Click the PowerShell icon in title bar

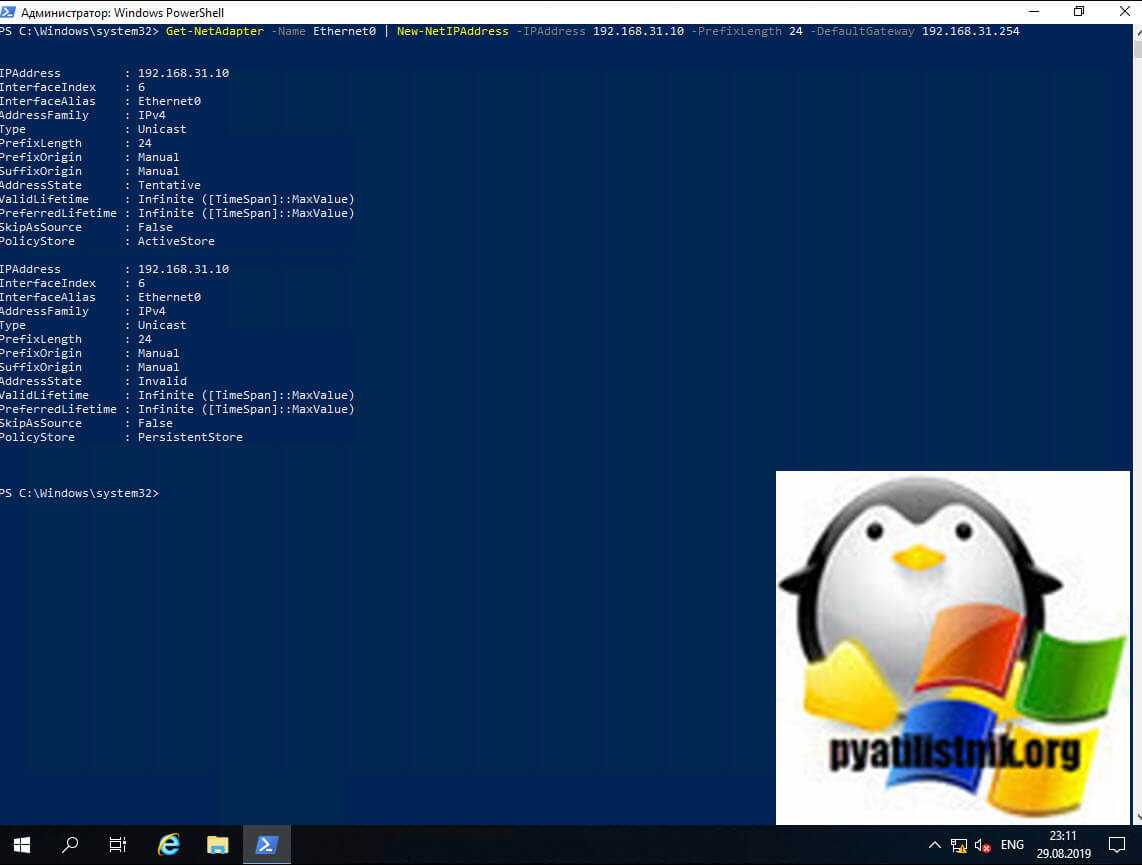coord(9,12)
